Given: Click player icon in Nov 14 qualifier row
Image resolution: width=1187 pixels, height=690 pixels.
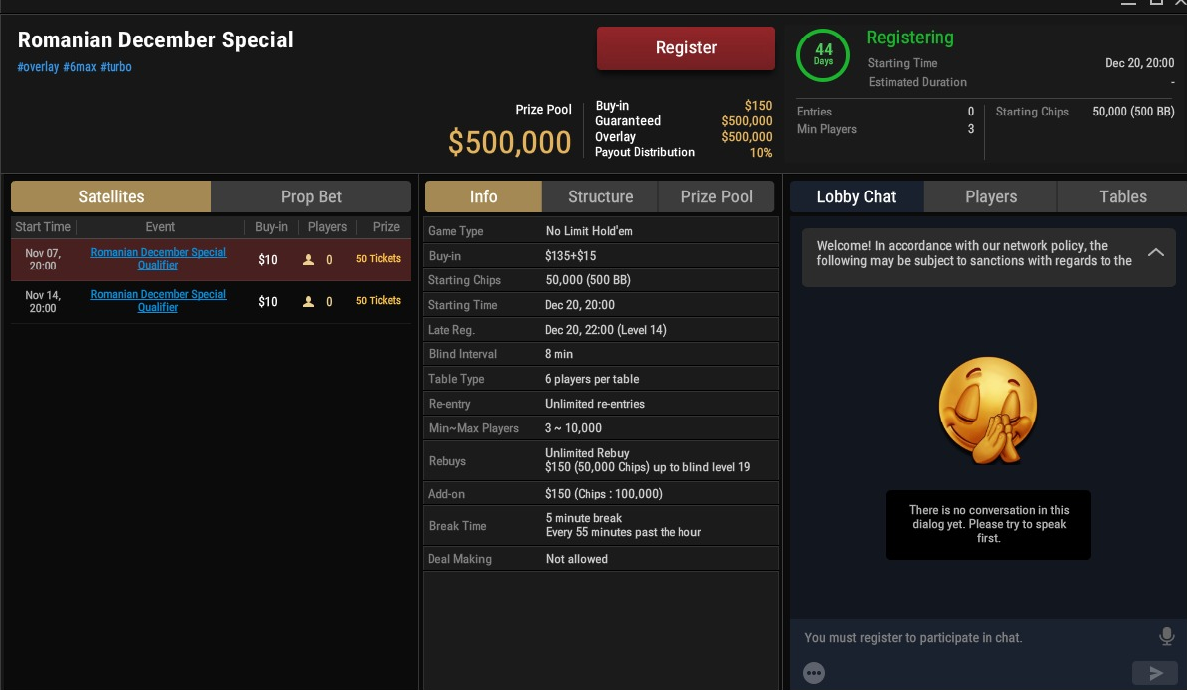Looking at the screenshot, I should [x=309, y=301].
